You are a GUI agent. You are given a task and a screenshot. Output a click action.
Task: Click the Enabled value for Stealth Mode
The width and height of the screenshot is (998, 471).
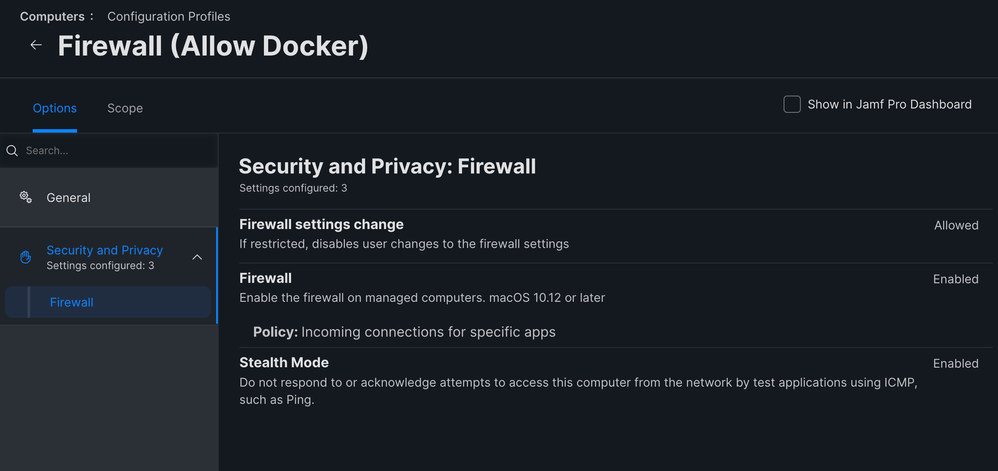click(x=955, y=363)
